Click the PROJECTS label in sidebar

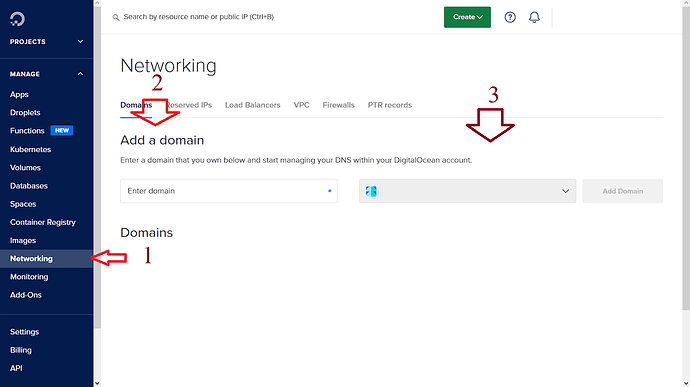pos(28,41)
